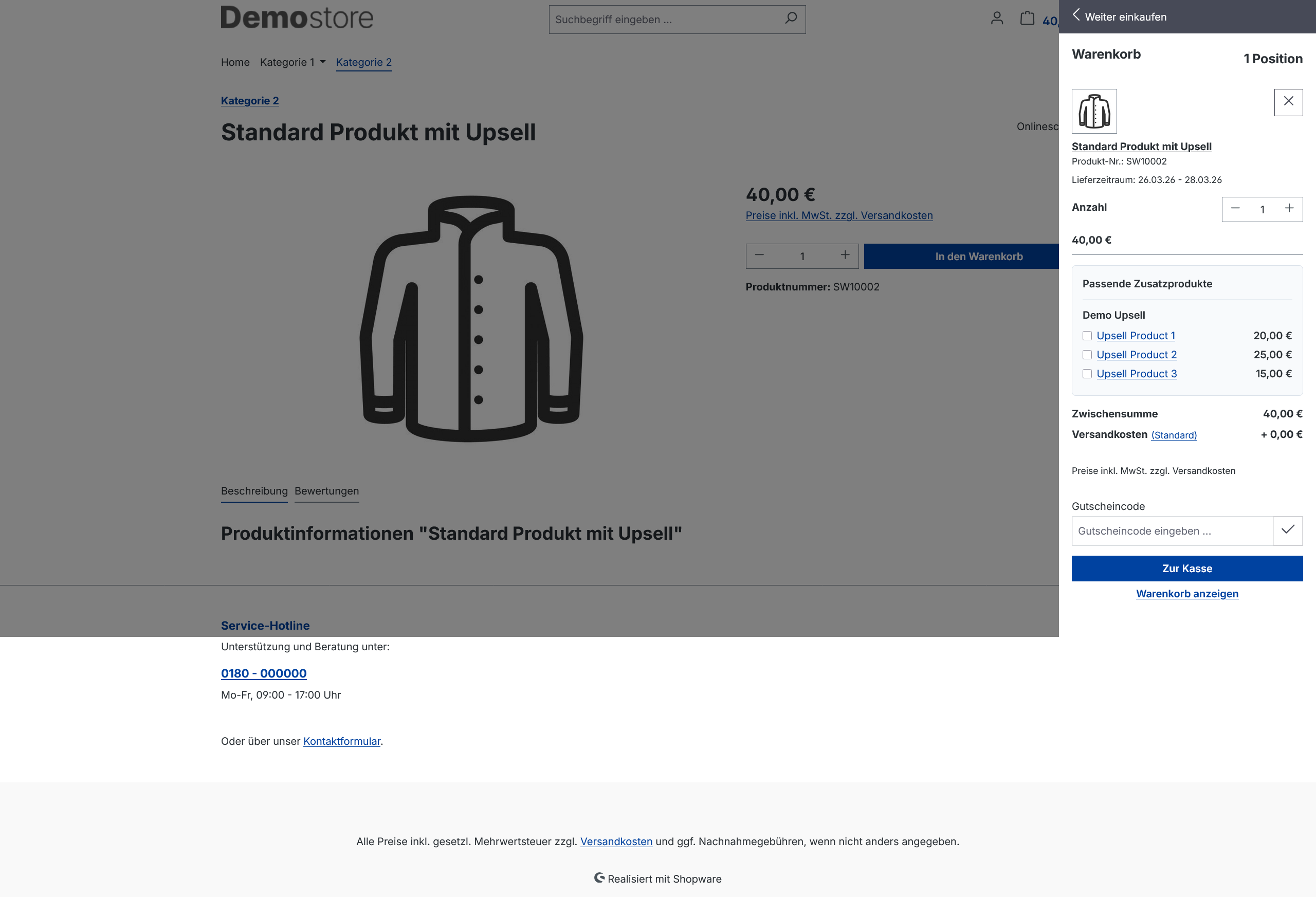Click the search magnifier icon
Viewport: 1316px width, 897px height.
click(x=791, y=19)
